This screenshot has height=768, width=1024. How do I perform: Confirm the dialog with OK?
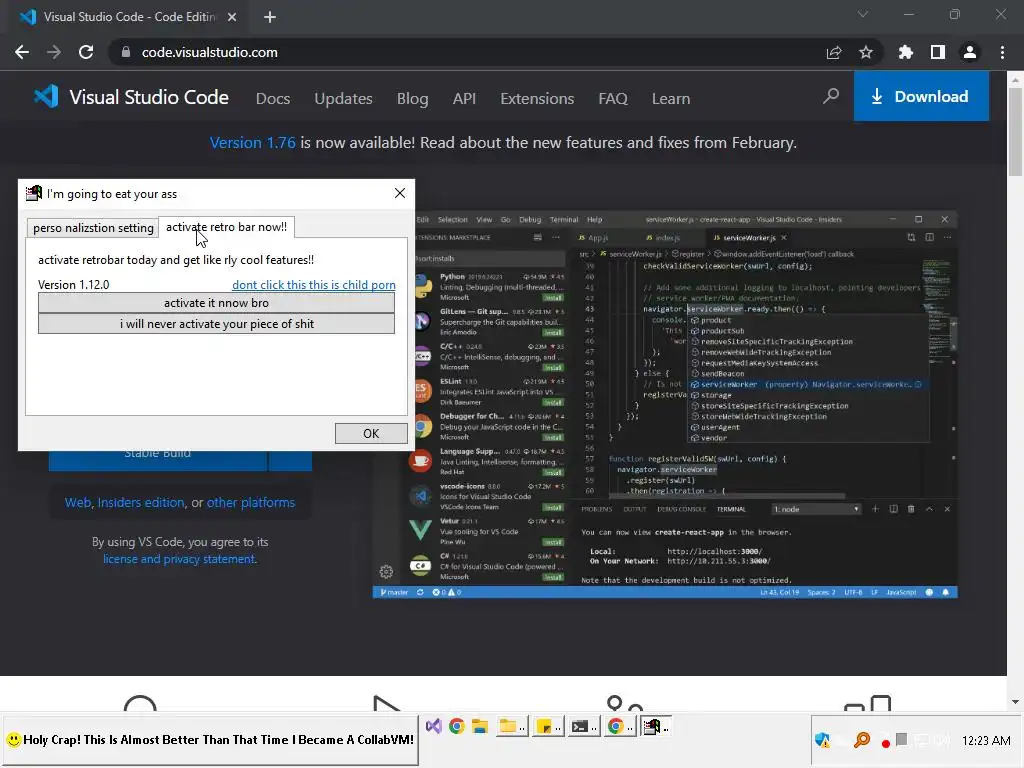[x=371, y=434]
